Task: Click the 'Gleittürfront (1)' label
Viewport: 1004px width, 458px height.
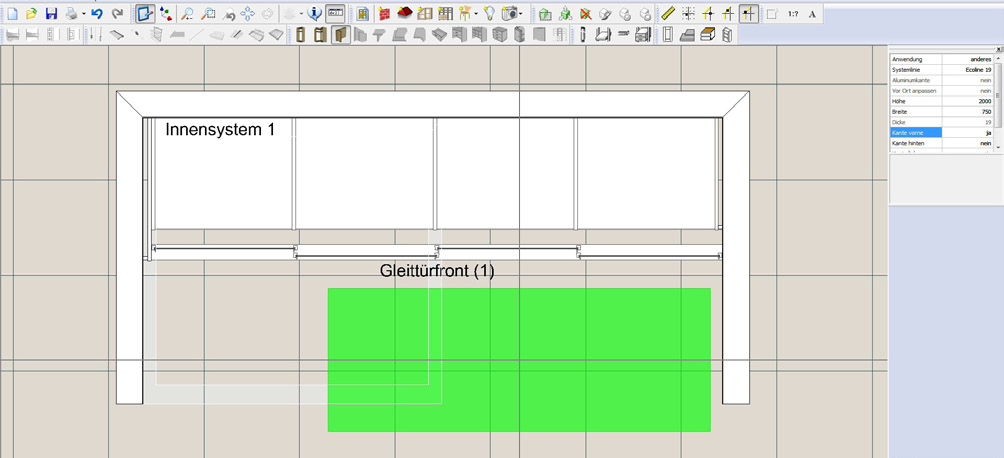Action: point(437,271)
